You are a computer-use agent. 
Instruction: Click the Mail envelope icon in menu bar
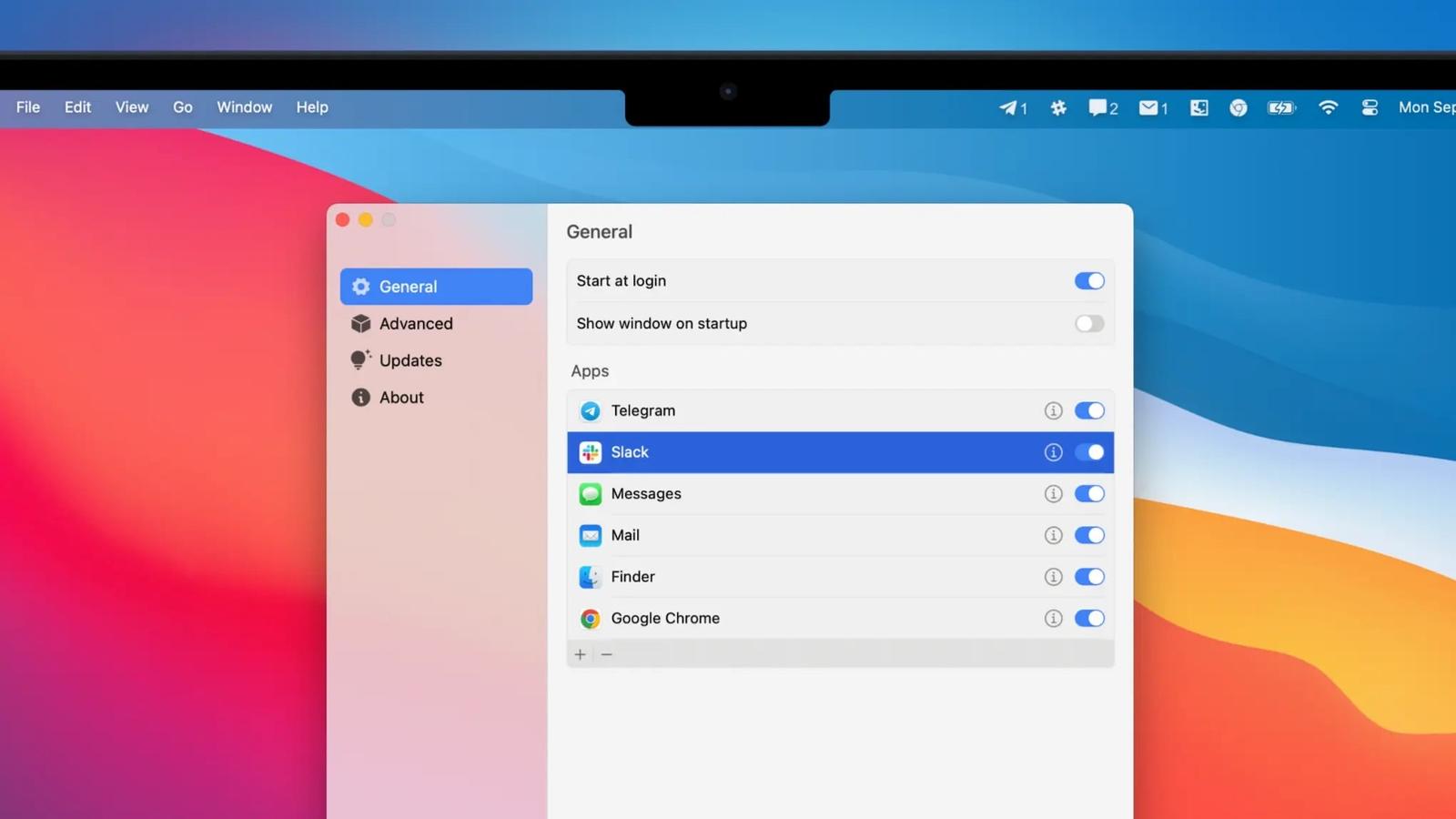tap(1153, 107)
